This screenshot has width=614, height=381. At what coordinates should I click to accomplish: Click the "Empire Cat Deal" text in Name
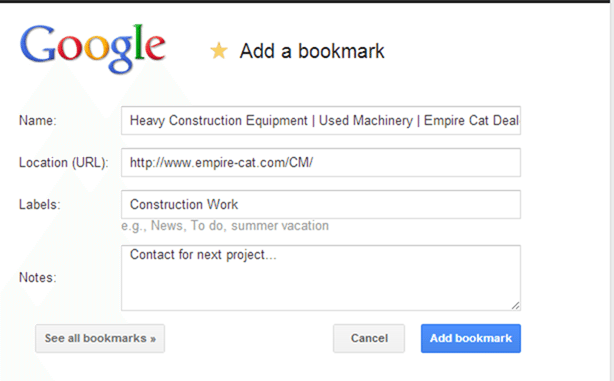click(x=471, y=120)
